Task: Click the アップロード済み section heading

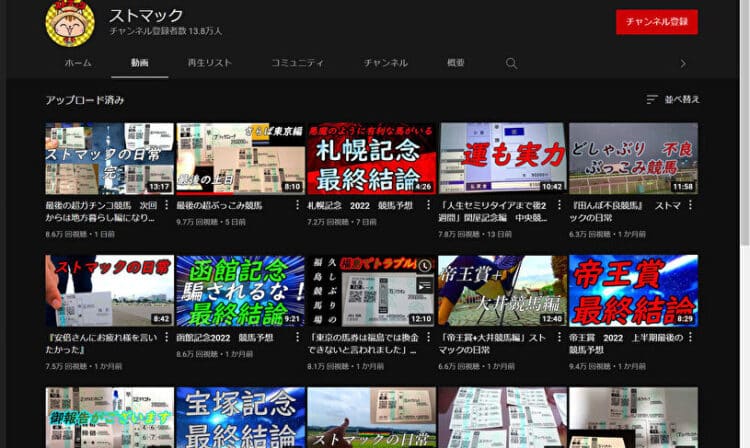Action: click(85, 100)
